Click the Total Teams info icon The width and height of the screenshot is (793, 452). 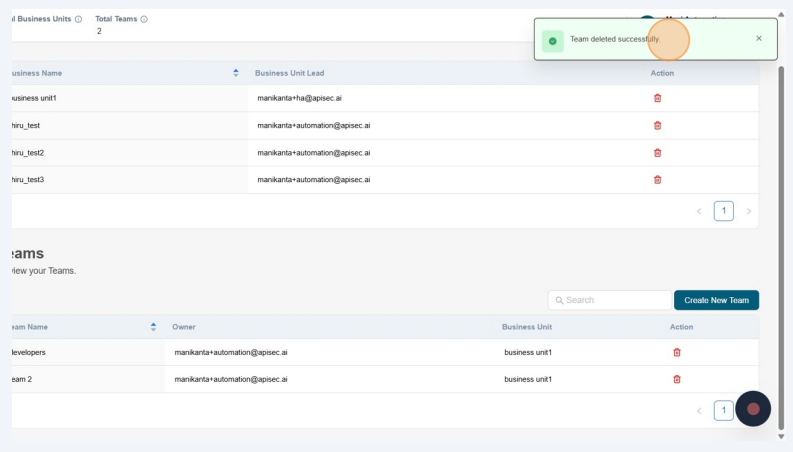[x=144, y=19]
